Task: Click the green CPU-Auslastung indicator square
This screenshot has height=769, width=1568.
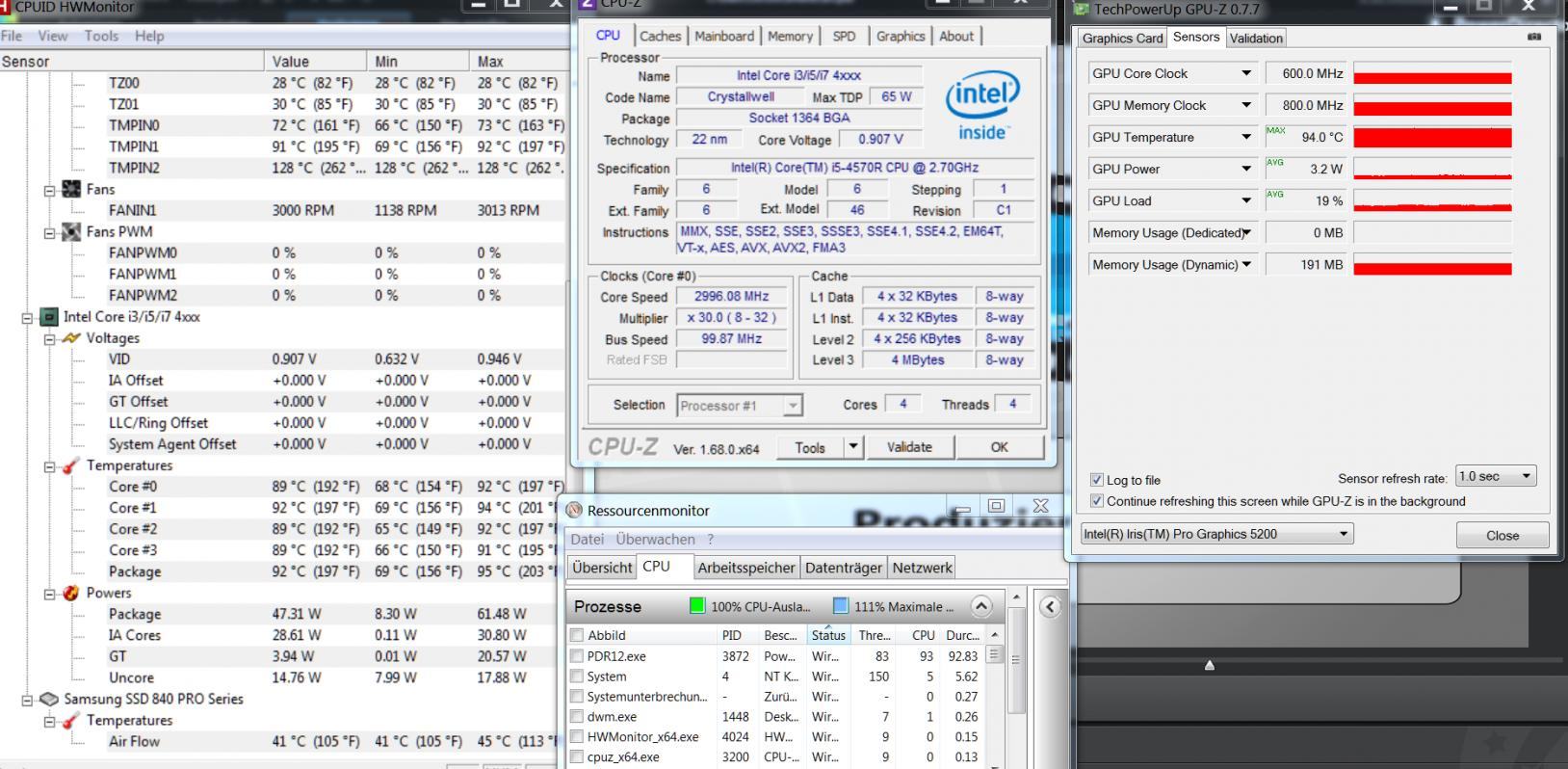Action: (x=697, y=606)
